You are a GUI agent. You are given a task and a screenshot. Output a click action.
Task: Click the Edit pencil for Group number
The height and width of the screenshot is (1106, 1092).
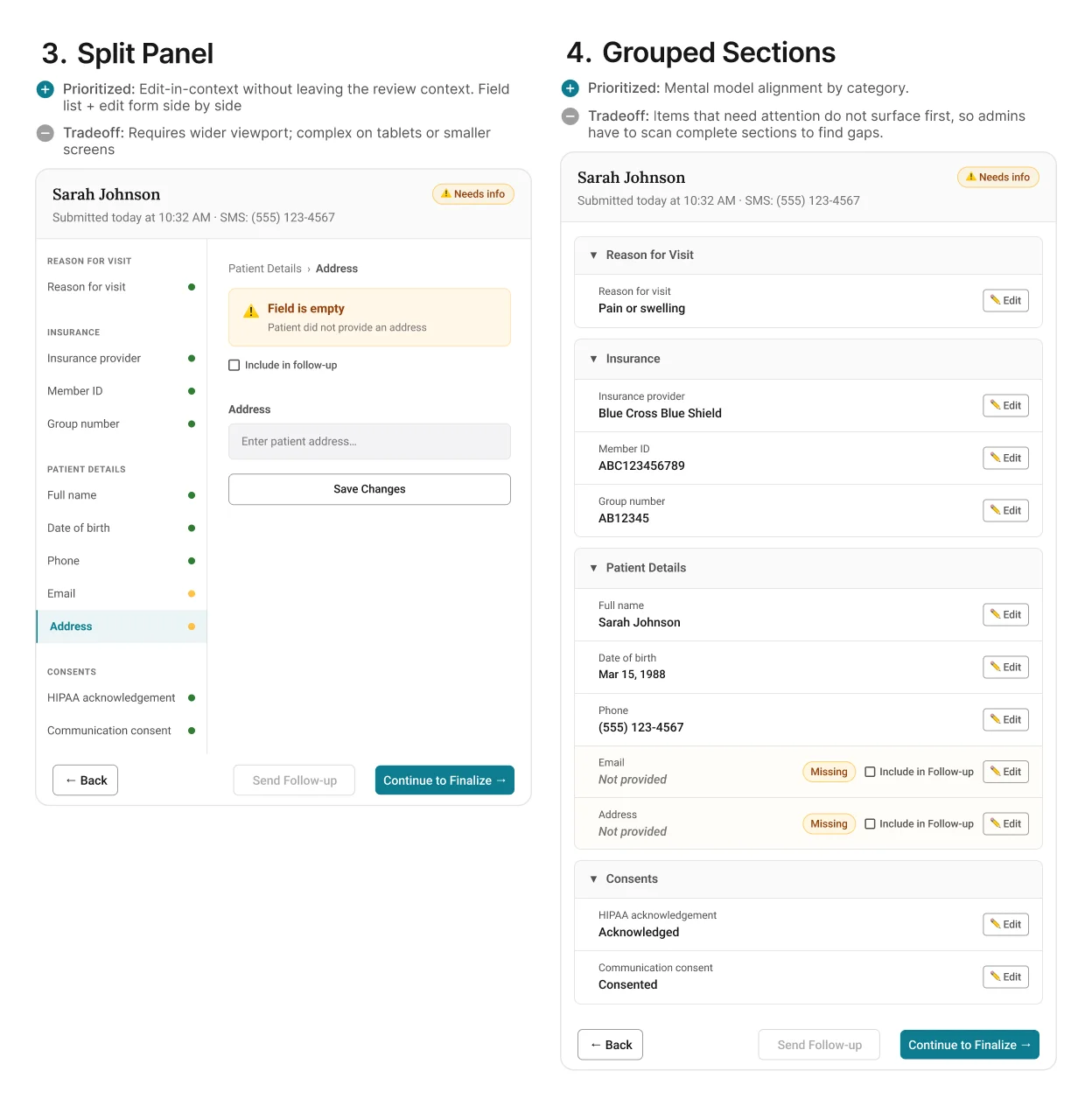click(995, 510)
